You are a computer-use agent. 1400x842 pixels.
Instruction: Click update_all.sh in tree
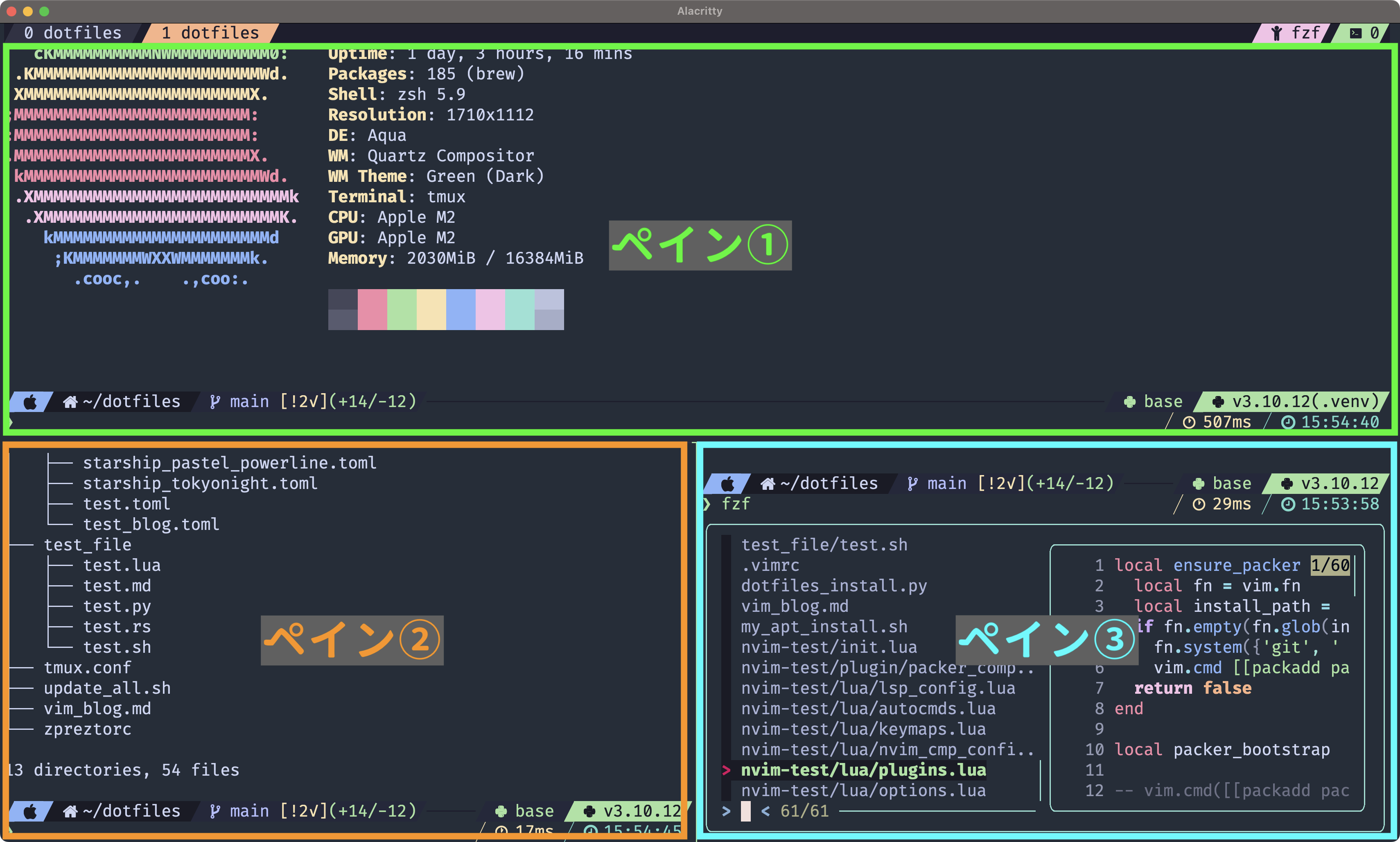coord(107,688)
